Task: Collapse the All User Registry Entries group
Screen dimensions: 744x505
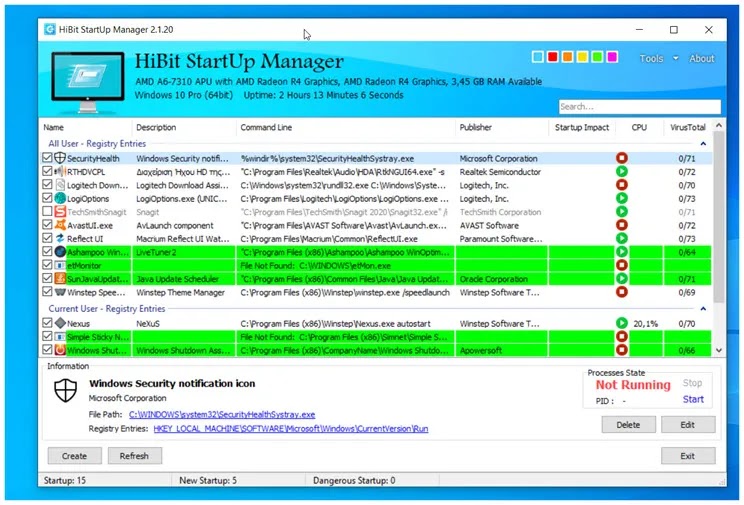Action: click(703, 143)
